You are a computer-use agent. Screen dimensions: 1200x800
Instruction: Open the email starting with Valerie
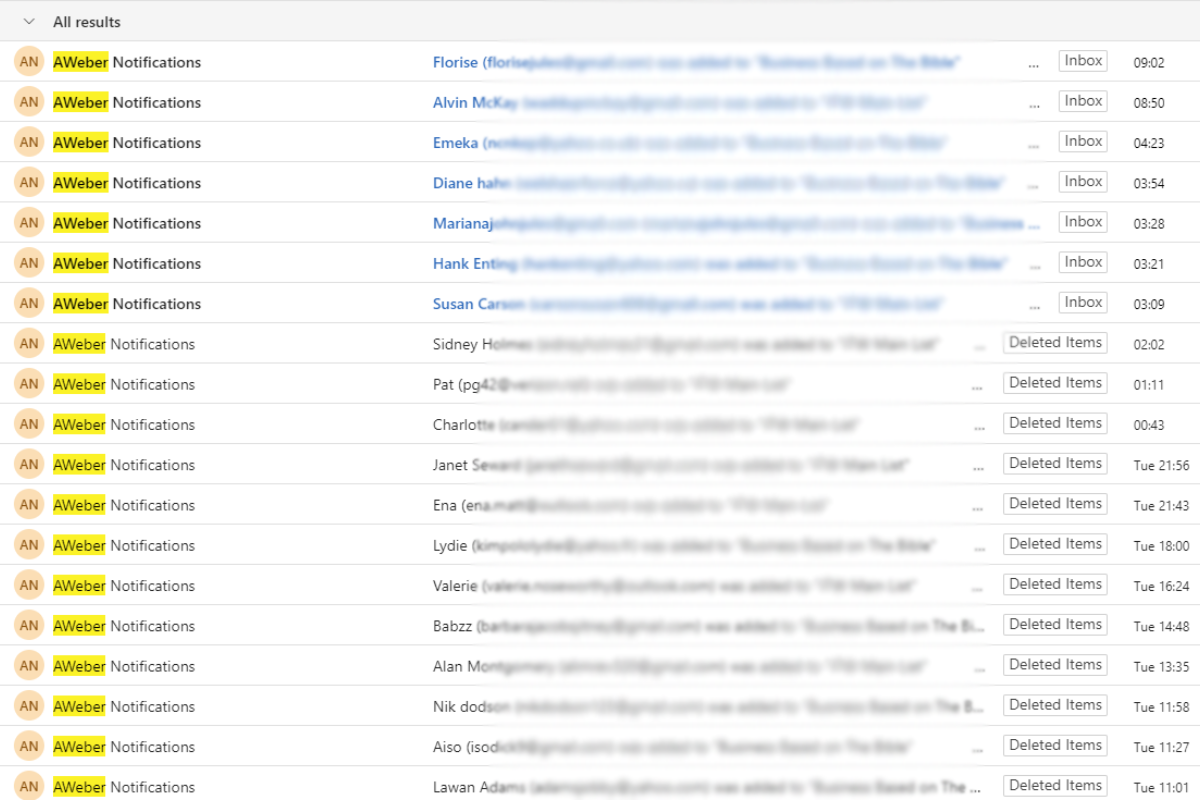point(600,585)
